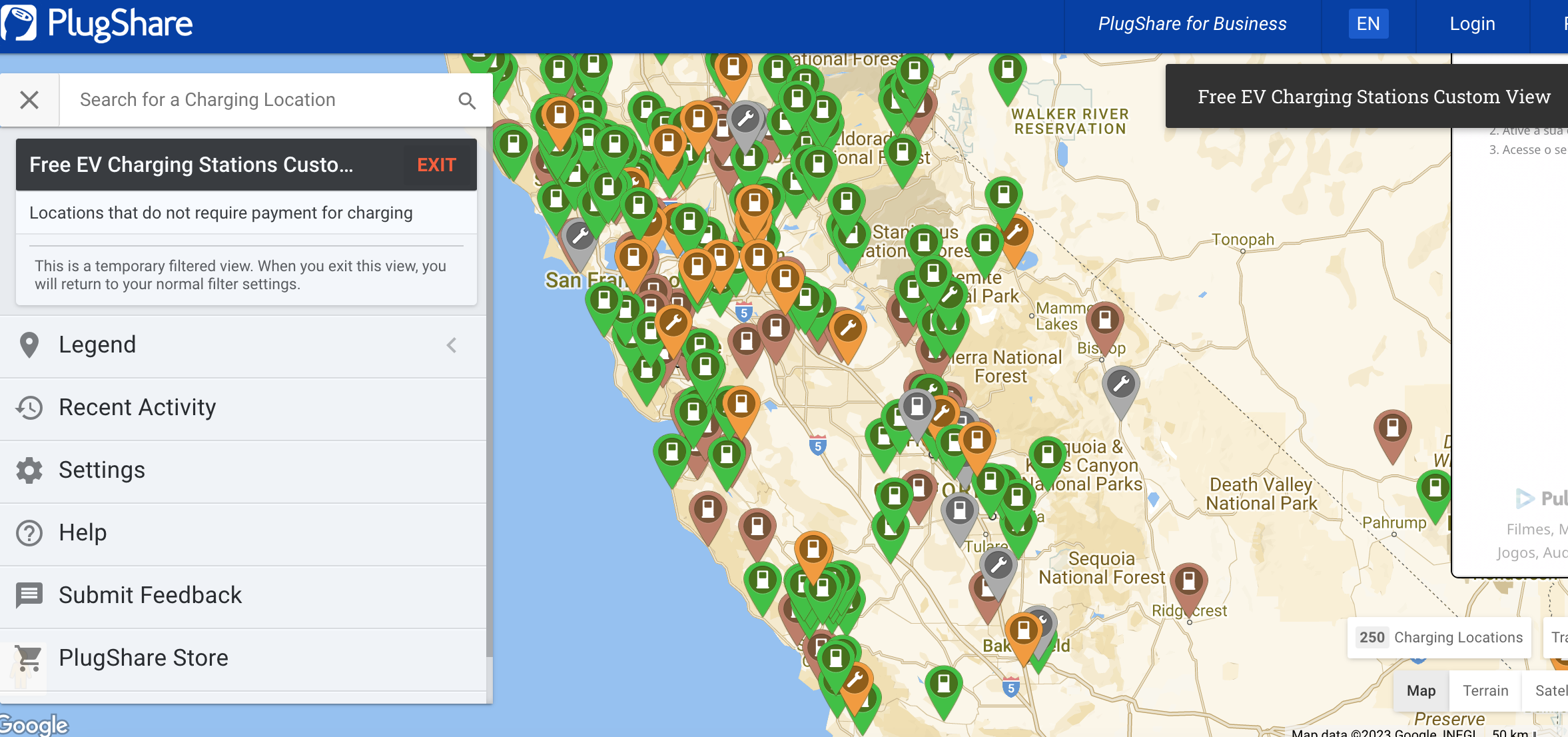Click the Google logo on map
The image size is (1568, 737).
pos(33,724)
